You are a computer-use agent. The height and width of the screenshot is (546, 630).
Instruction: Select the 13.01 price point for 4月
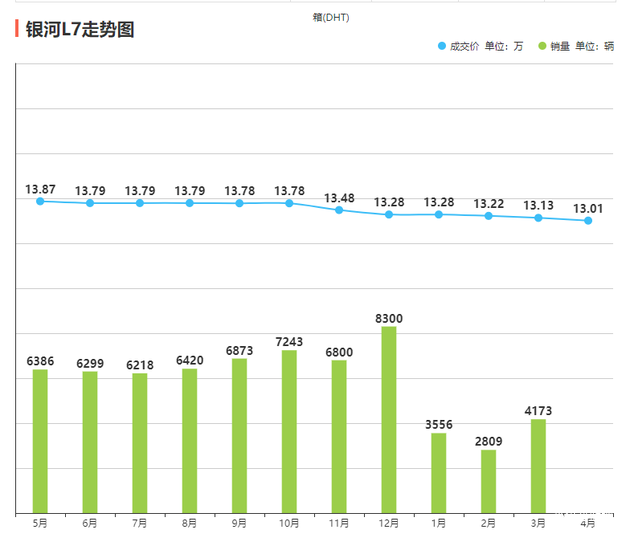588,220
